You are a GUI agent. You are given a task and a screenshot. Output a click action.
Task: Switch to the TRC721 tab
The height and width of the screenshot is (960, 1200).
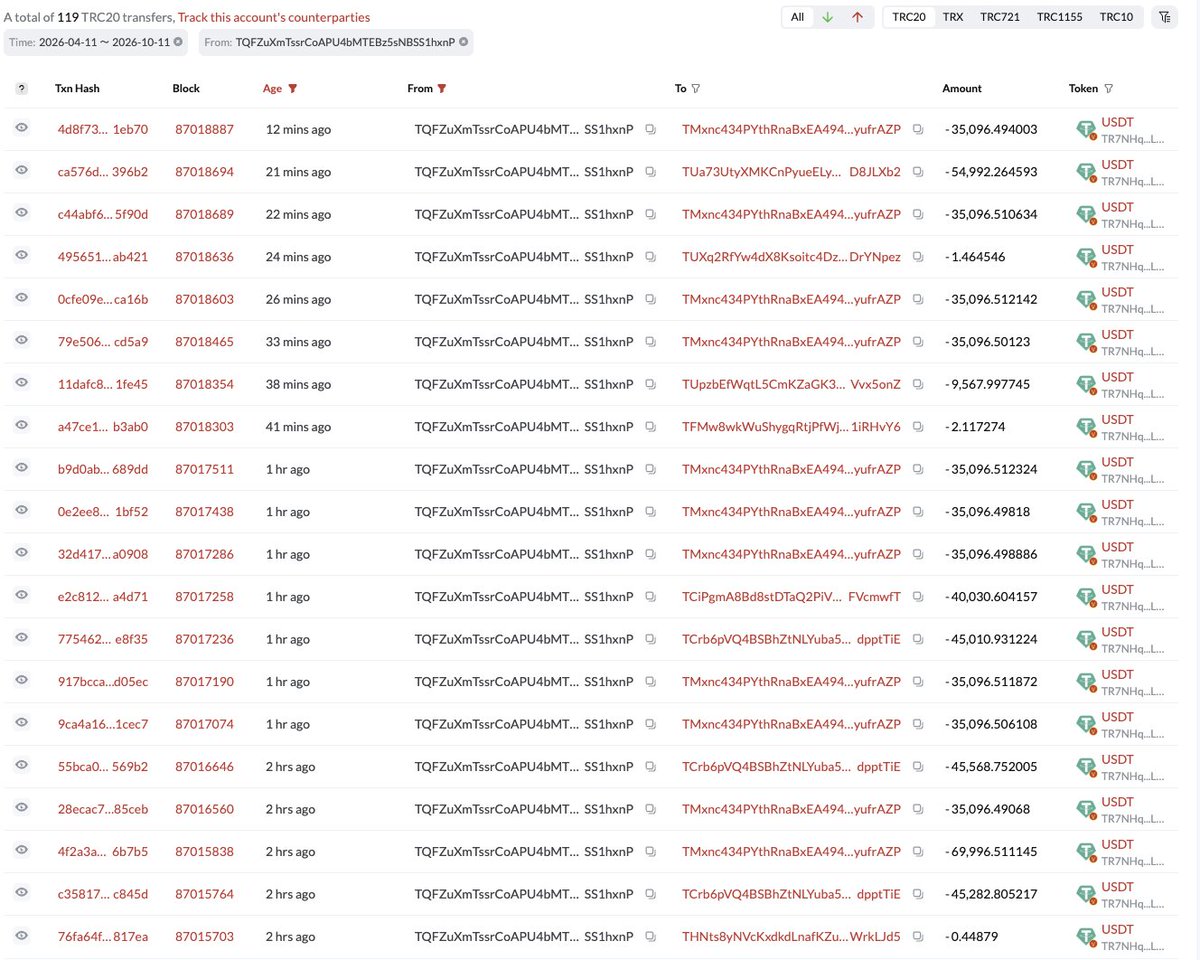(x=1001, y=17)
